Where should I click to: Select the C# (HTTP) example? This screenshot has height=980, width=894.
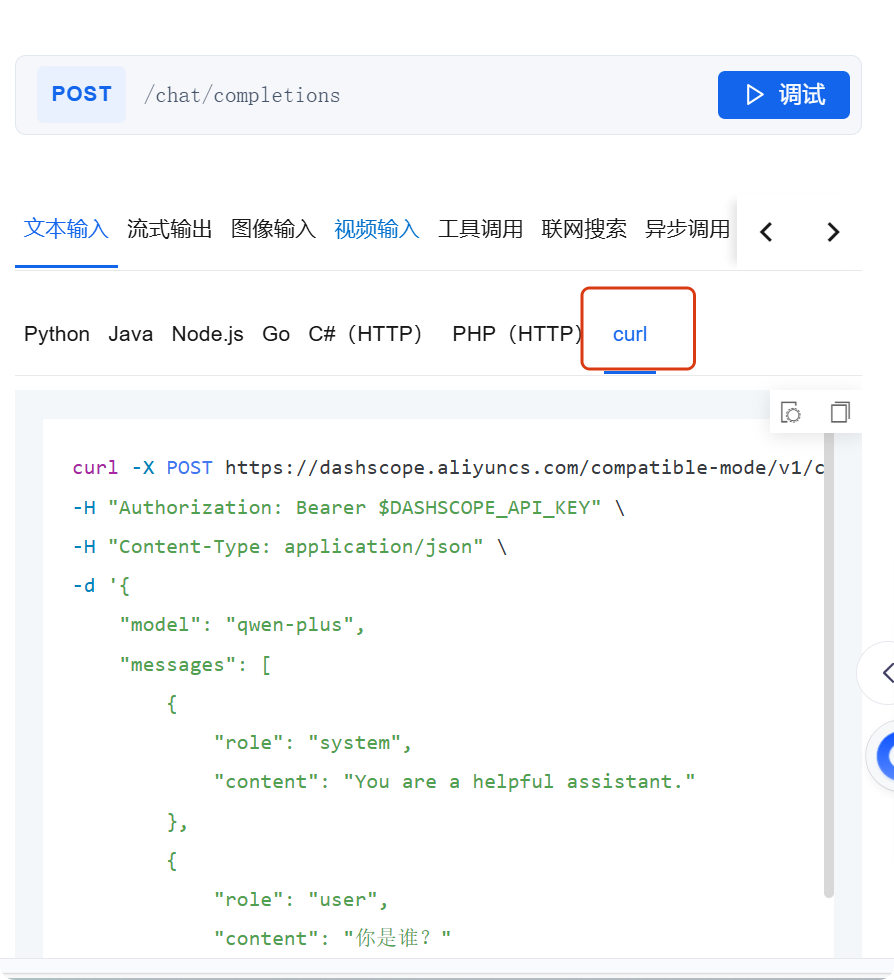[x=367, y=334]
